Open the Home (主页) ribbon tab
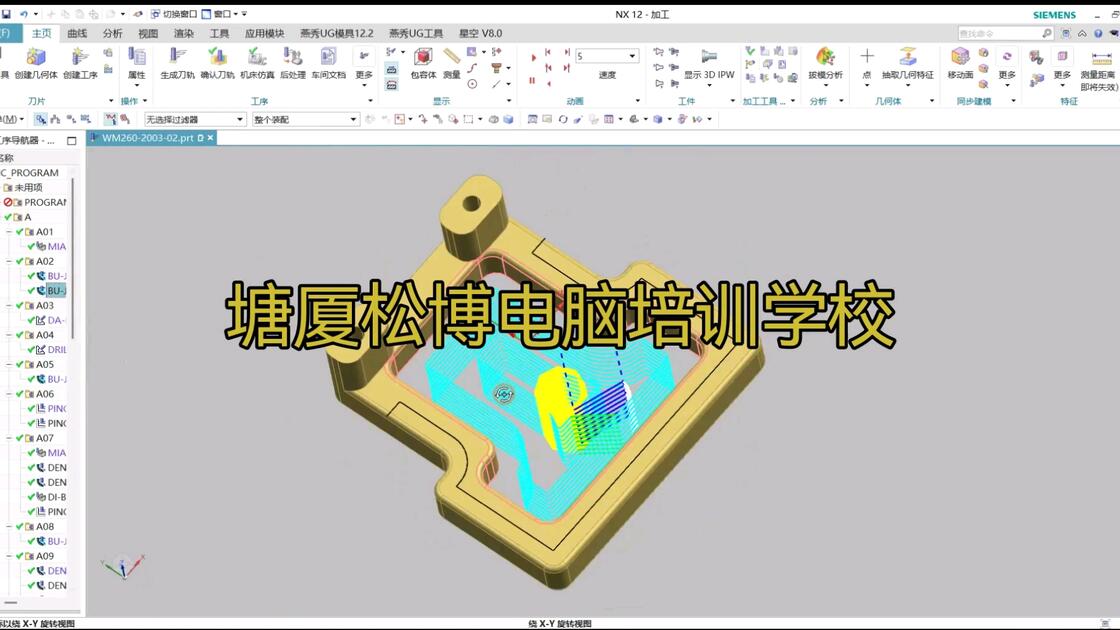1120x630 pixels. point(41,33)
